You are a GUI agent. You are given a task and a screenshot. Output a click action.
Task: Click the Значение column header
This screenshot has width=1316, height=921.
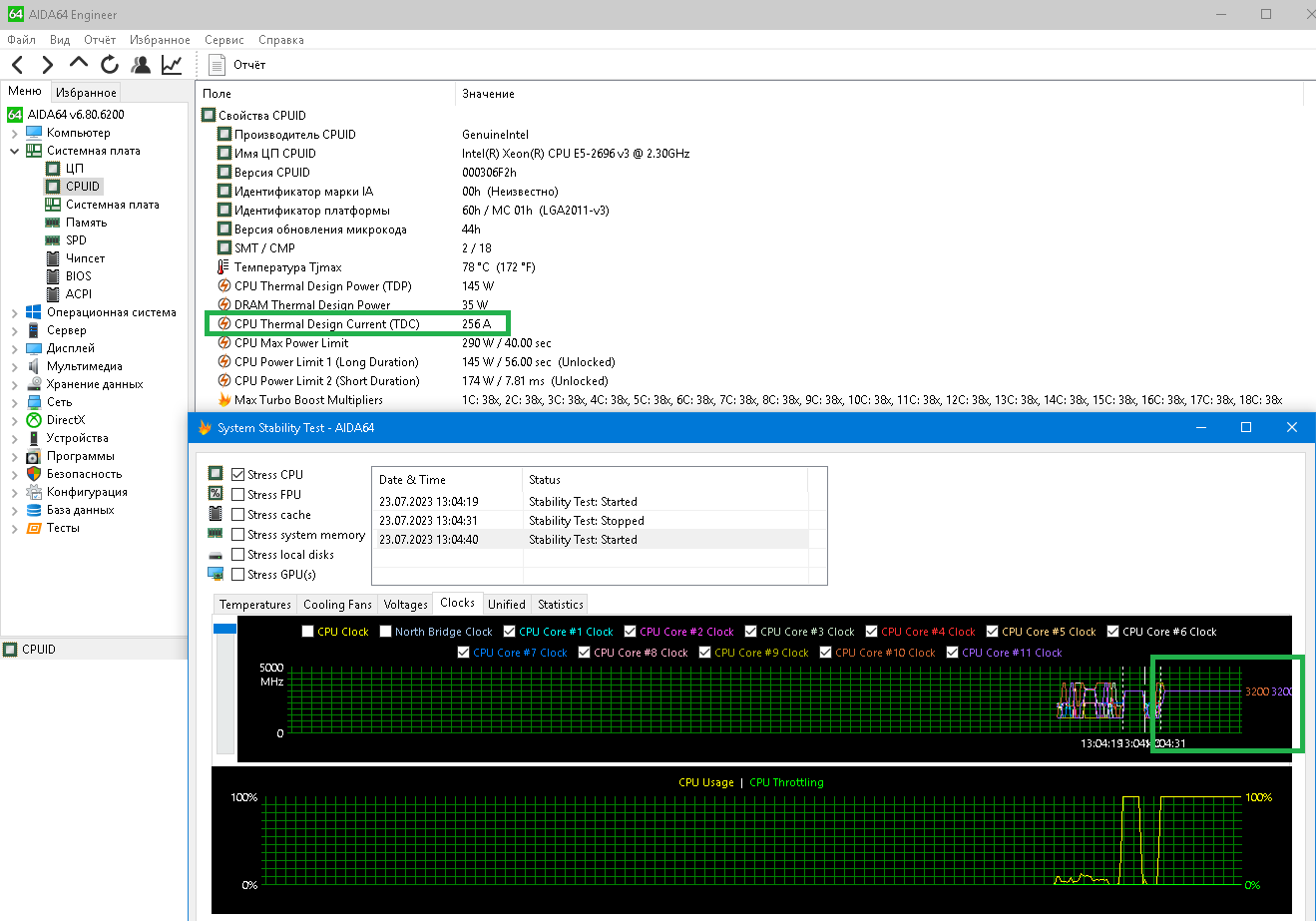tap(879, 94)
